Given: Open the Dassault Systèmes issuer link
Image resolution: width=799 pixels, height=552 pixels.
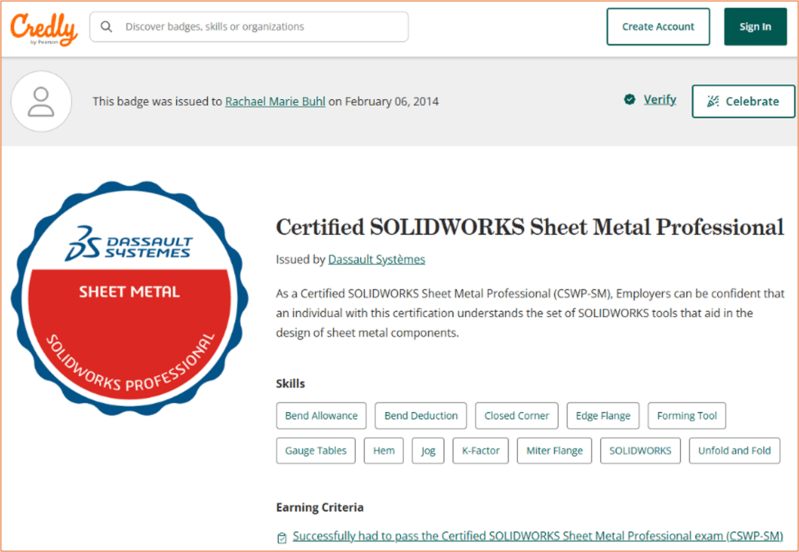Looking at the screenshot, I should (377, 259).
